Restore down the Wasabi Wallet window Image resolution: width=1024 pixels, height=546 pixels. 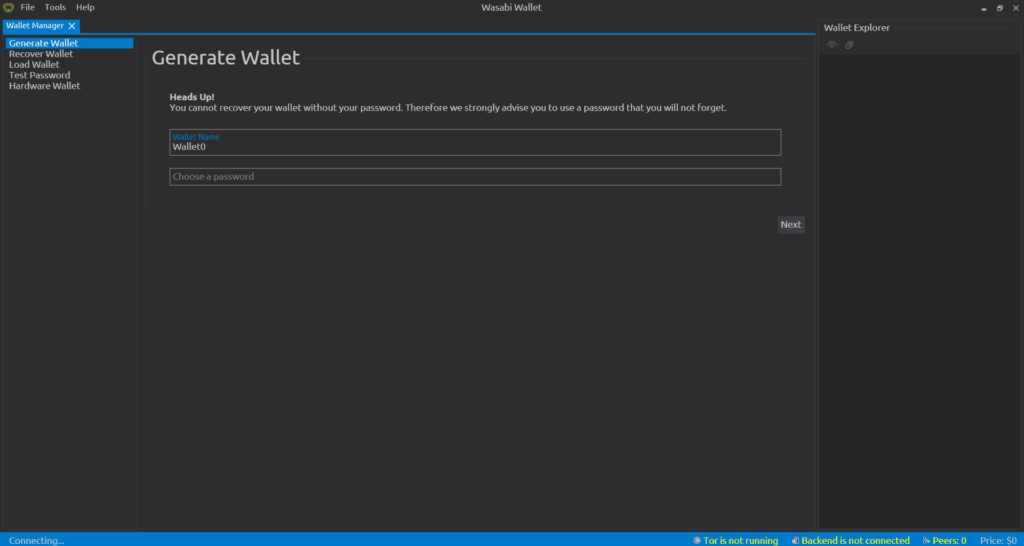point(1000,8)
